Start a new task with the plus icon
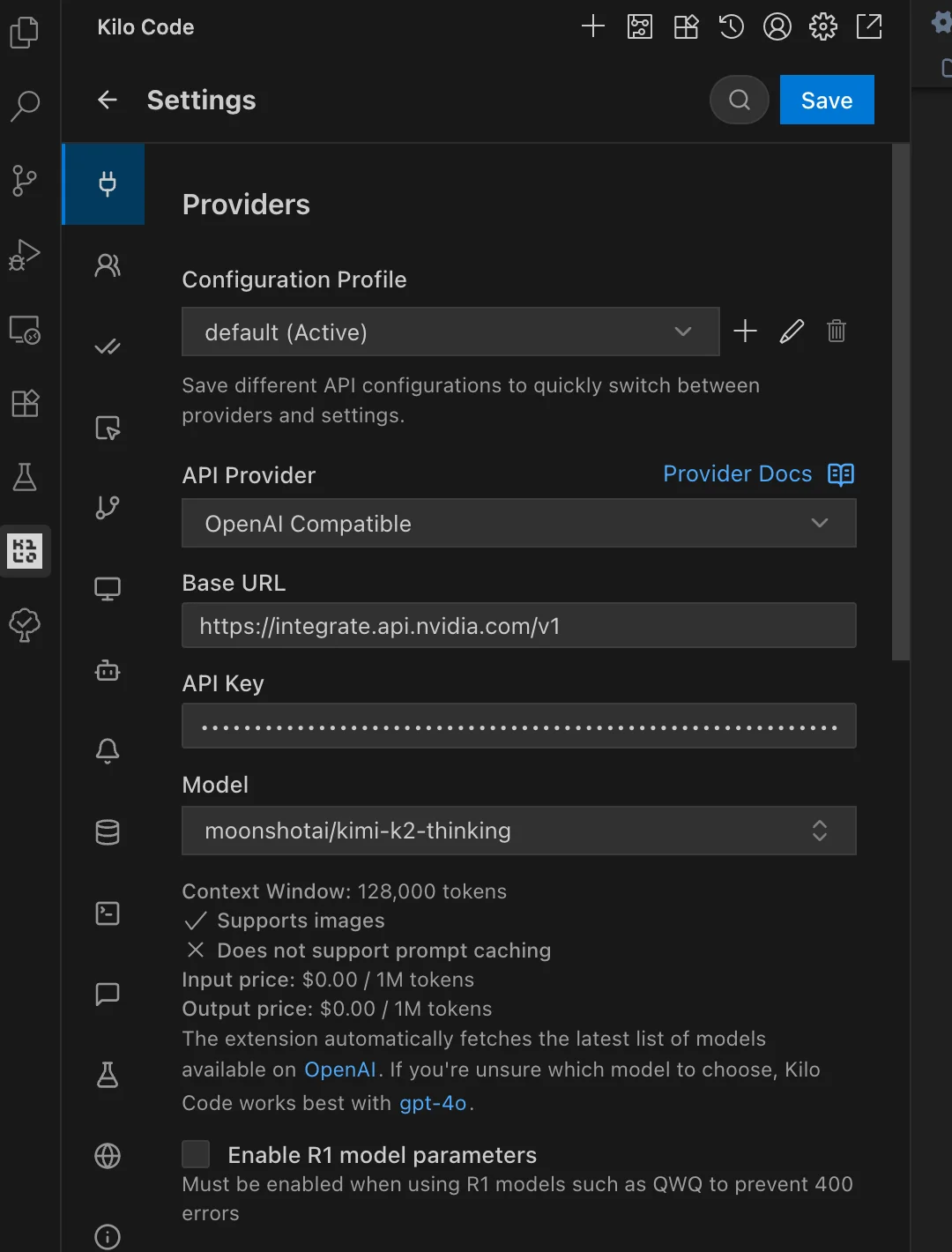This screenshot has height=1252, width=952. pyautogui.click(x=592, y=26)
